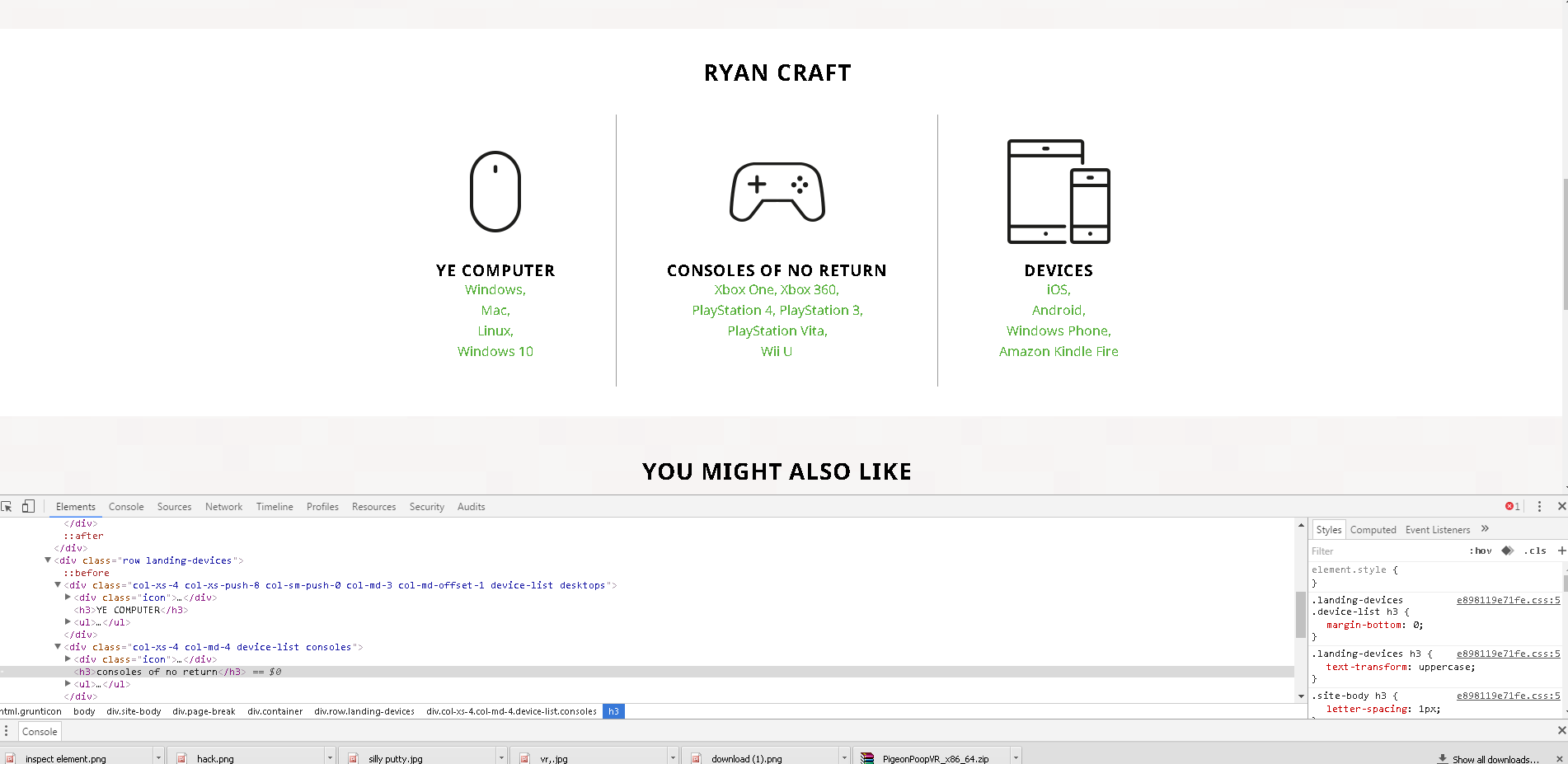Click the Windows Phone link
This screenshot has width=1568, height=764.
1059,330
